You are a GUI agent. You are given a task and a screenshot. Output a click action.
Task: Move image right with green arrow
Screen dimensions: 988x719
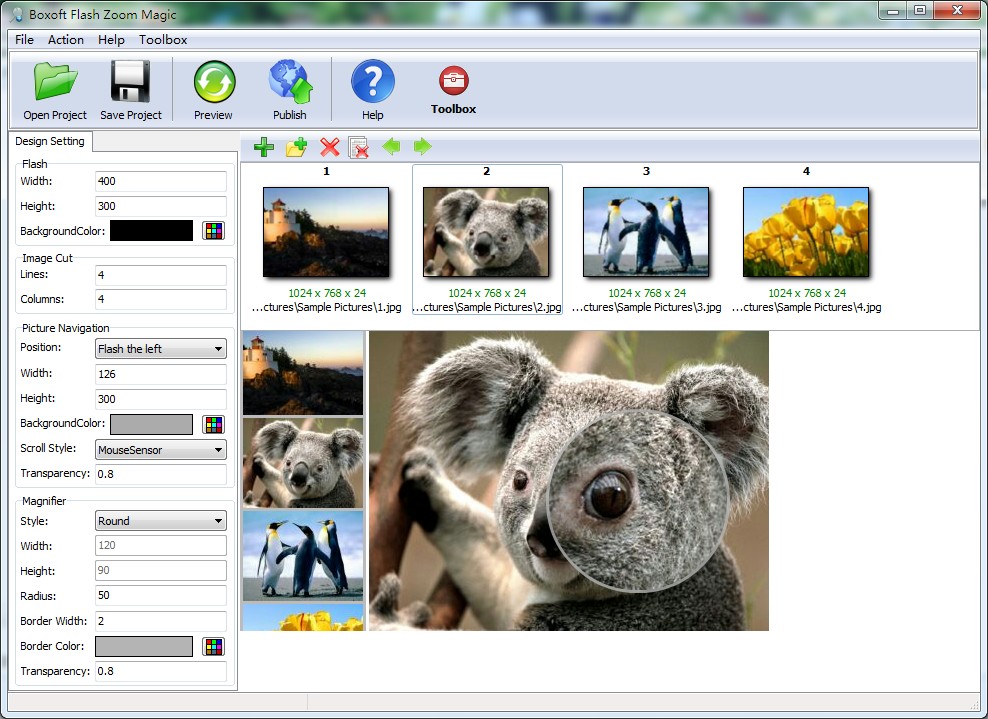(x=423, y=147)
